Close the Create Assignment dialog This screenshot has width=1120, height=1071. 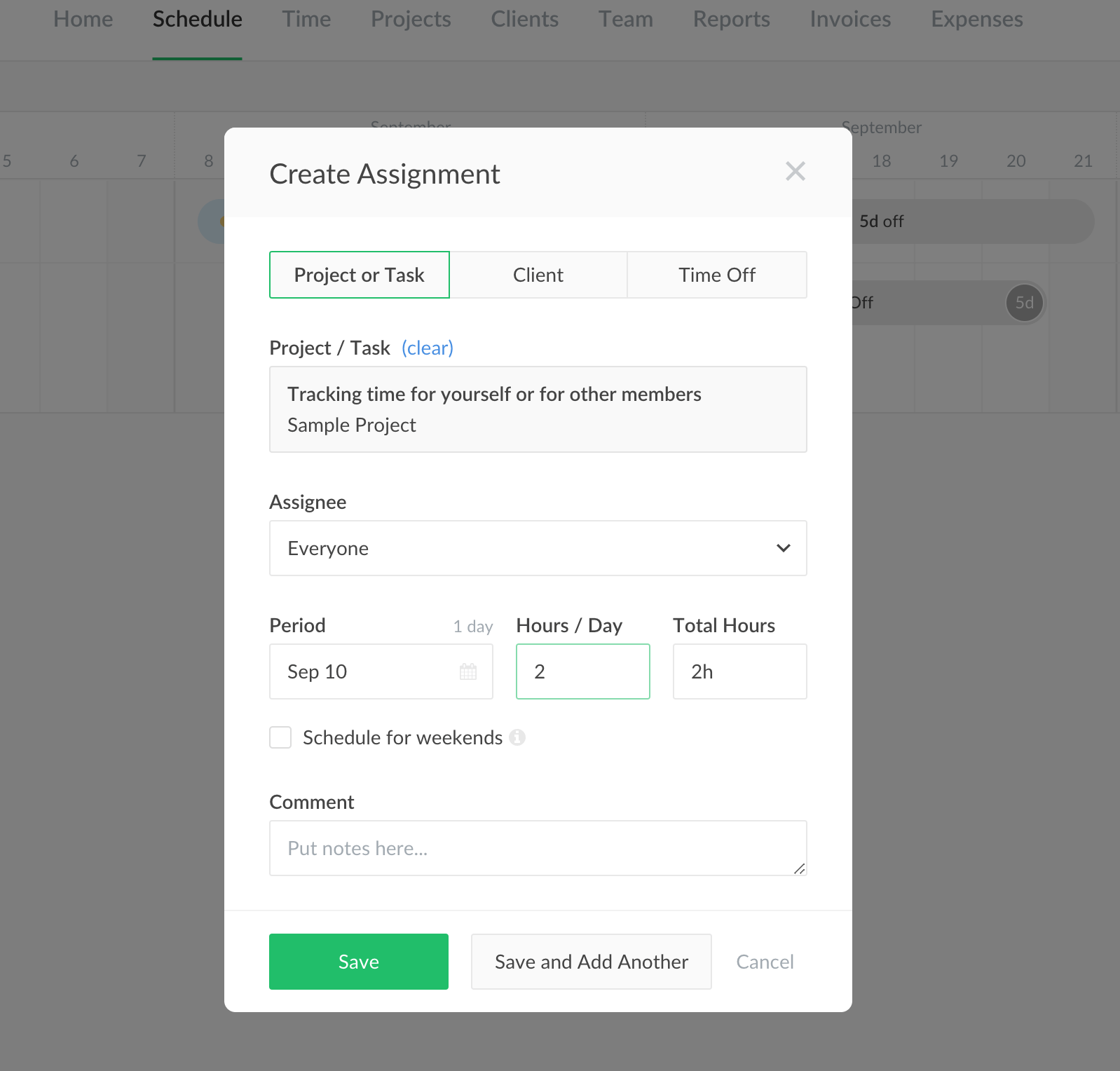pyautogui.click(x=795, y=172)
